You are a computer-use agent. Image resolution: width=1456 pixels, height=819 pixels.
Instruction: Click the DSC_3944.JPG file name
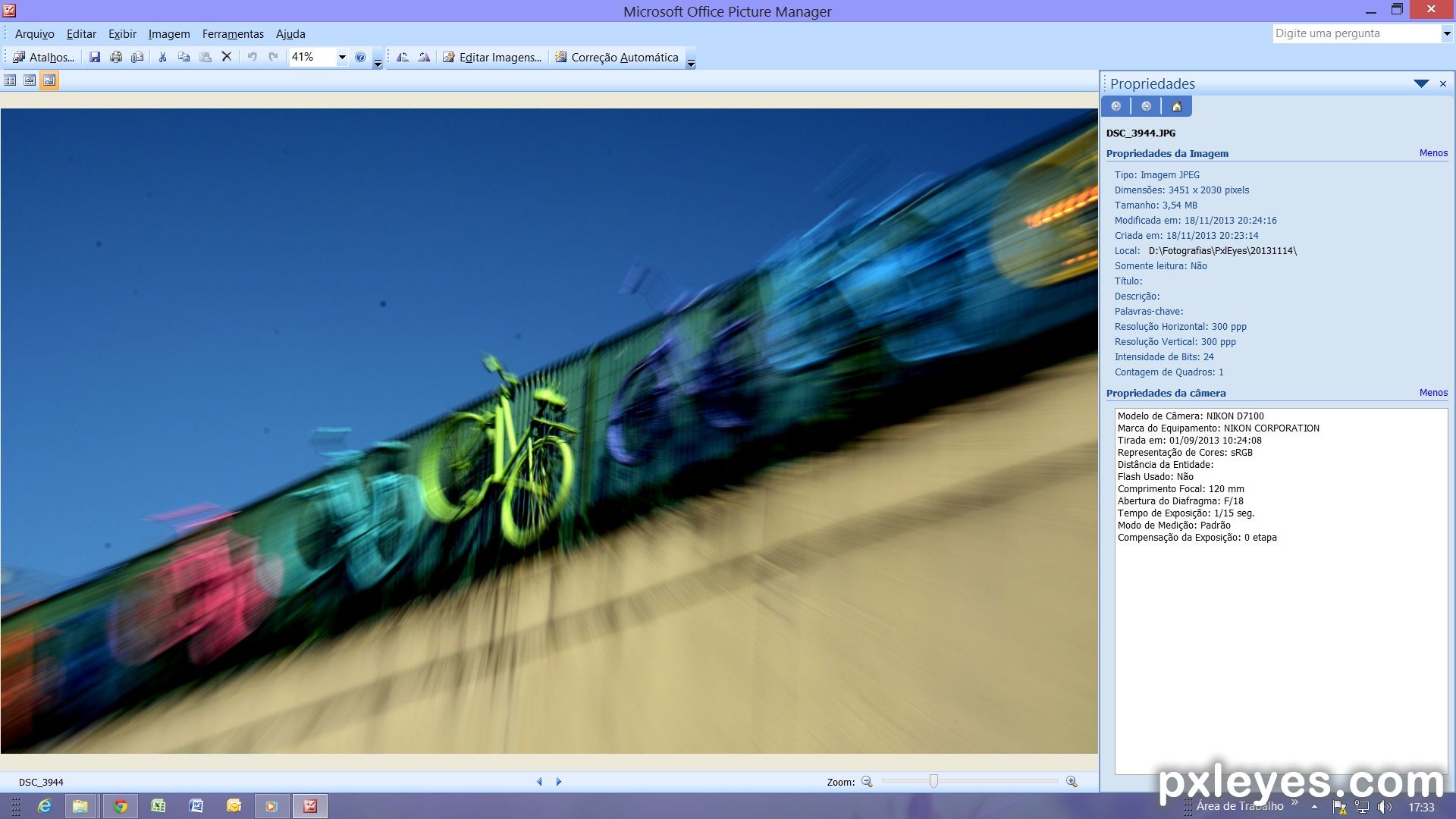coord(1141,133)
